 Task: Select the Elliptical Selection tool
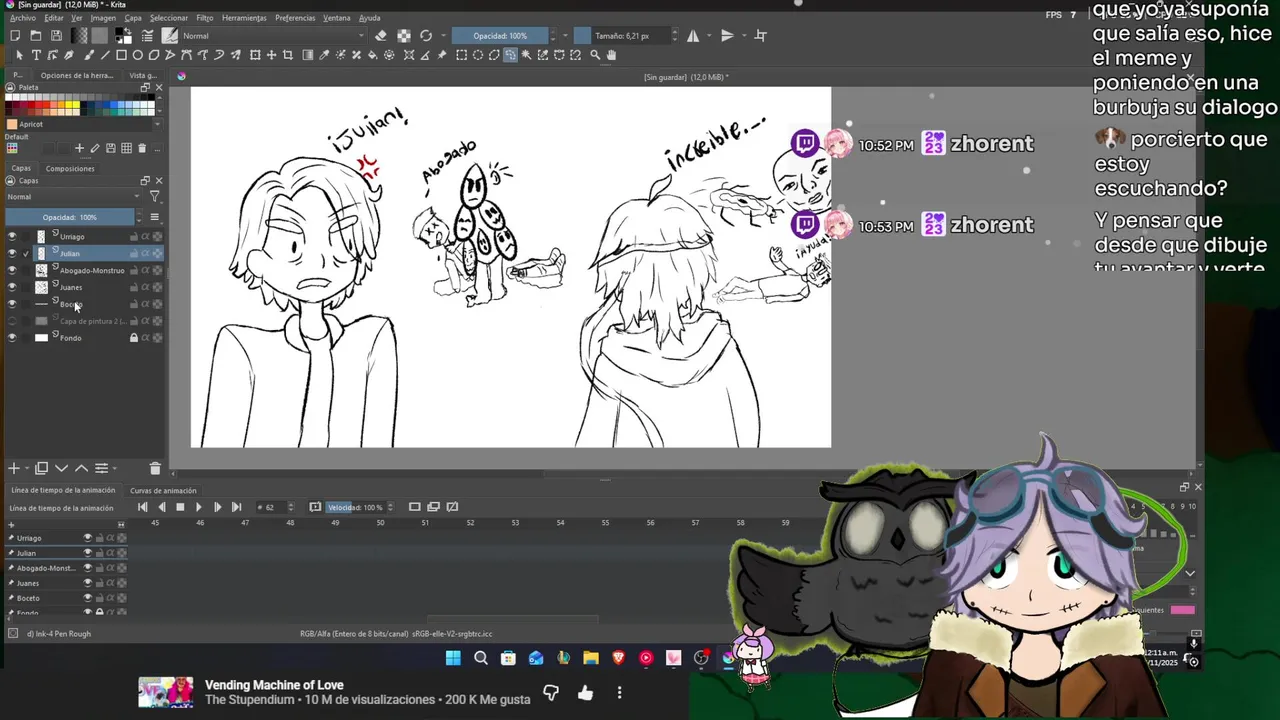(478, 55)
